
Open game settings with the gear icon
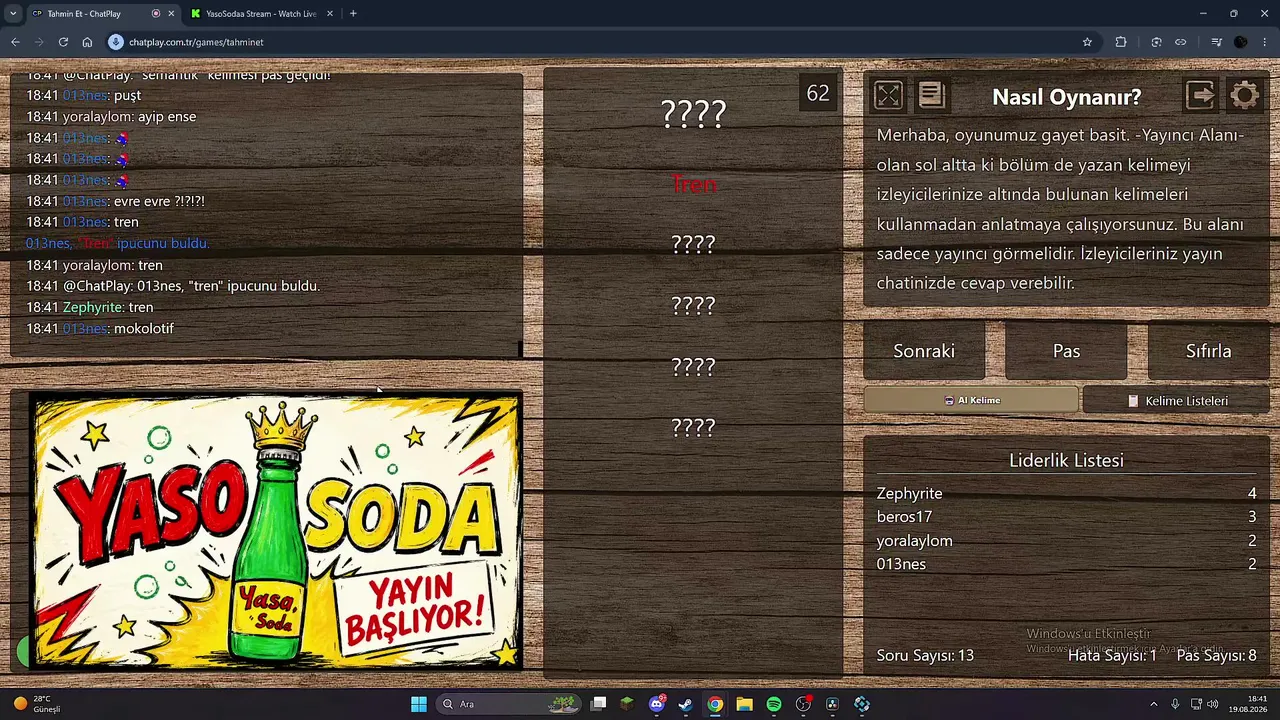tap(1245, 95)
